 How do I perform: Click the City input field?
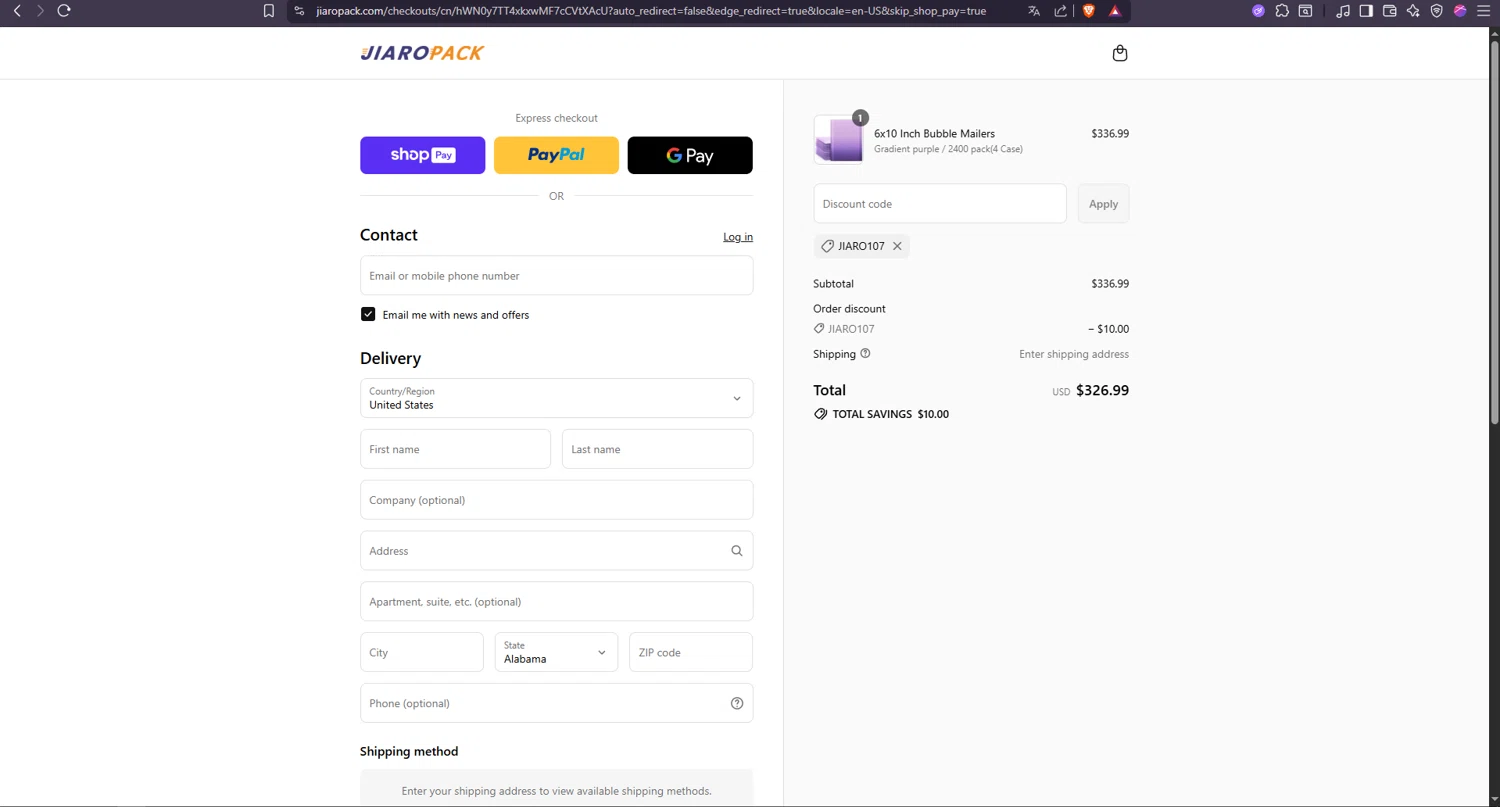pyautogui.click(x=421, y=652)
